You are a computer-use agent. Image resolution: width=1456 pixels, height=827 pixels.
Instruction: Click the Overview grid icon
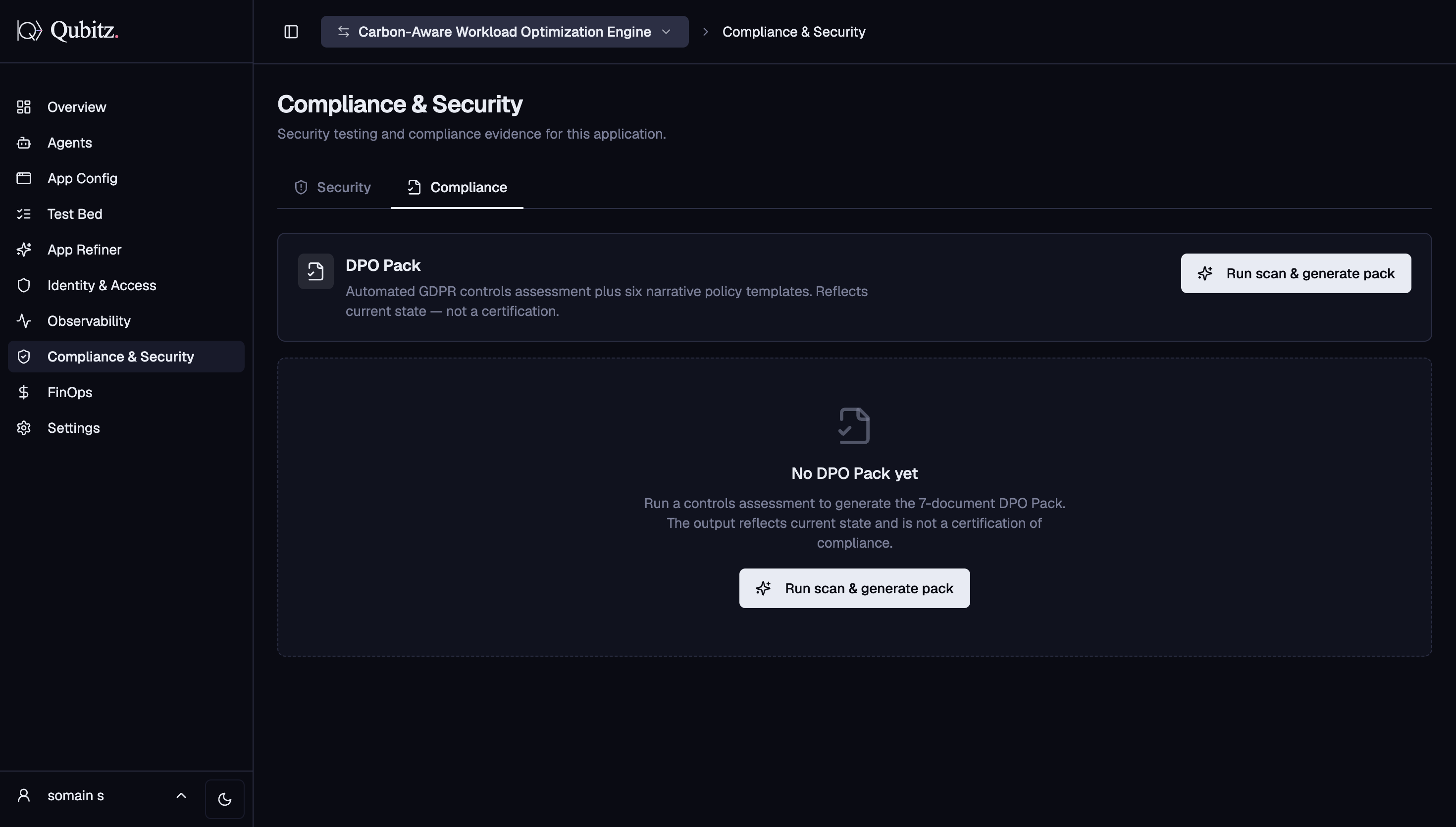tap(24, 107)
